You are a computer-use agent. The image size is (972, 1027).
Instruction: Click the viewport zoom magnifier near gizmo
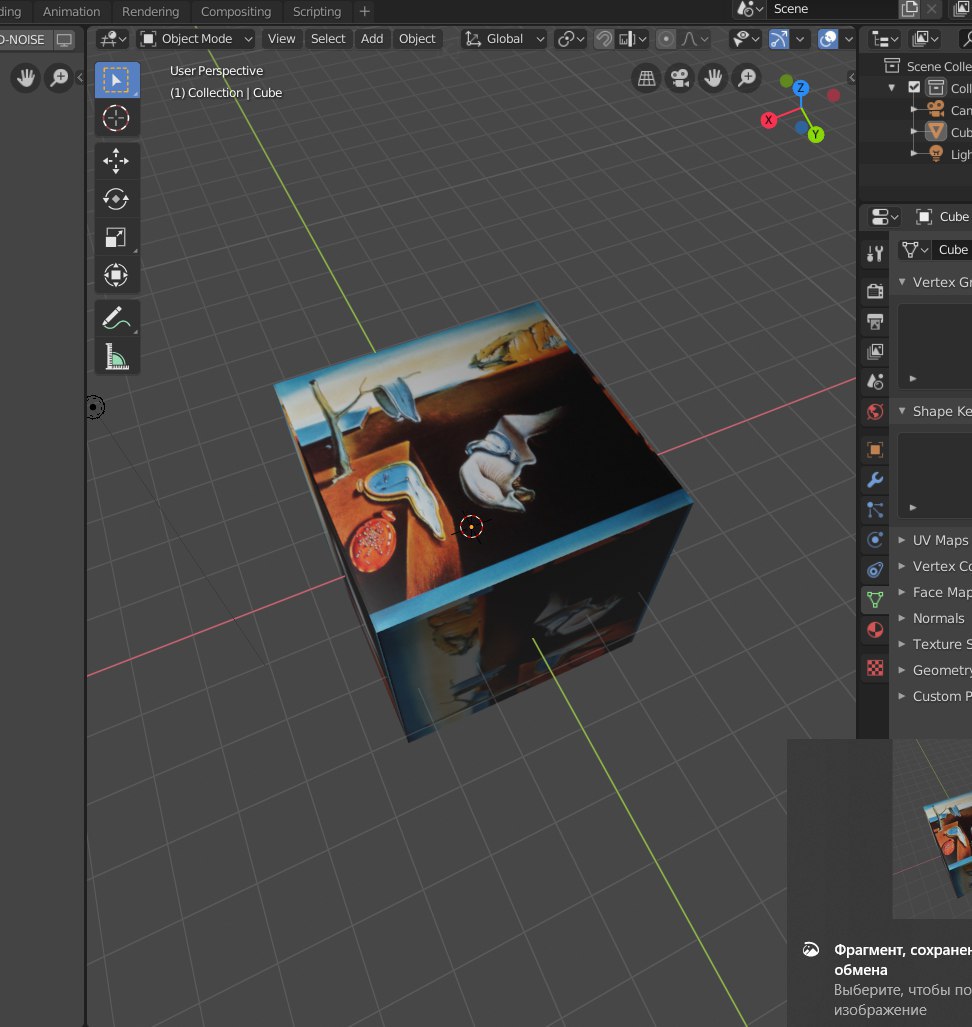pyautogui.click(x=747, y=79)
